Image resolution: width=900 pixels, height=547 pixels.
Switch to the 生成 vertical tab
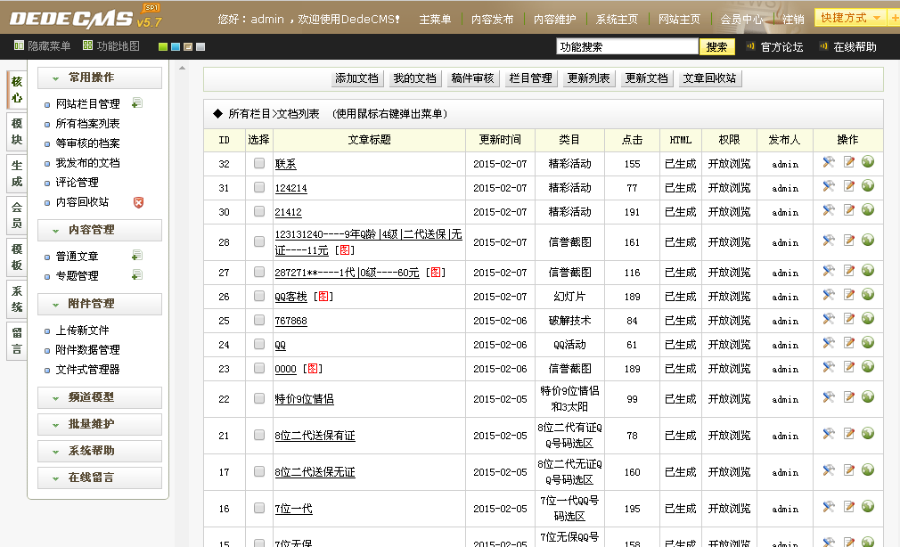pos(17,173)
